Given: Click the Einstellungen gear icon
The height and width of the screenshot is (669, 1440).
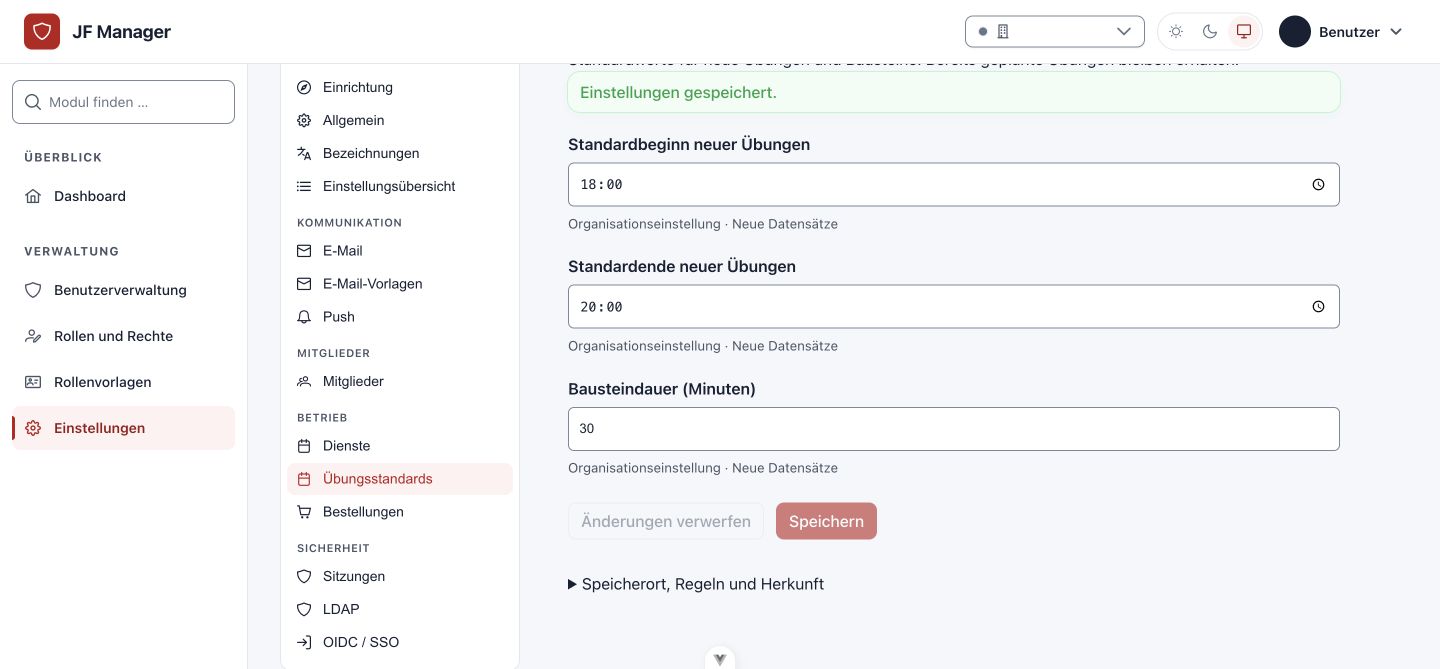Looking at the screenshot, I should pos(33,428).
